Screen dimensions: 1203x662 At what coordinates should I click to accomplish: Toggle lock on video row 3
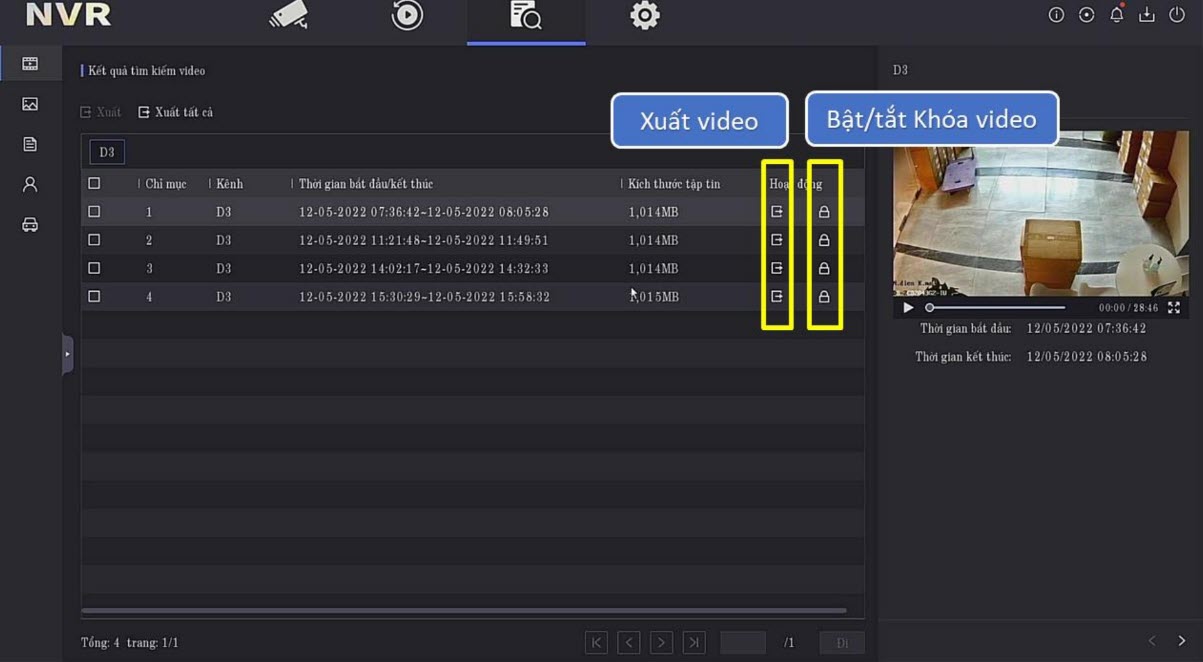click(824, 269)
